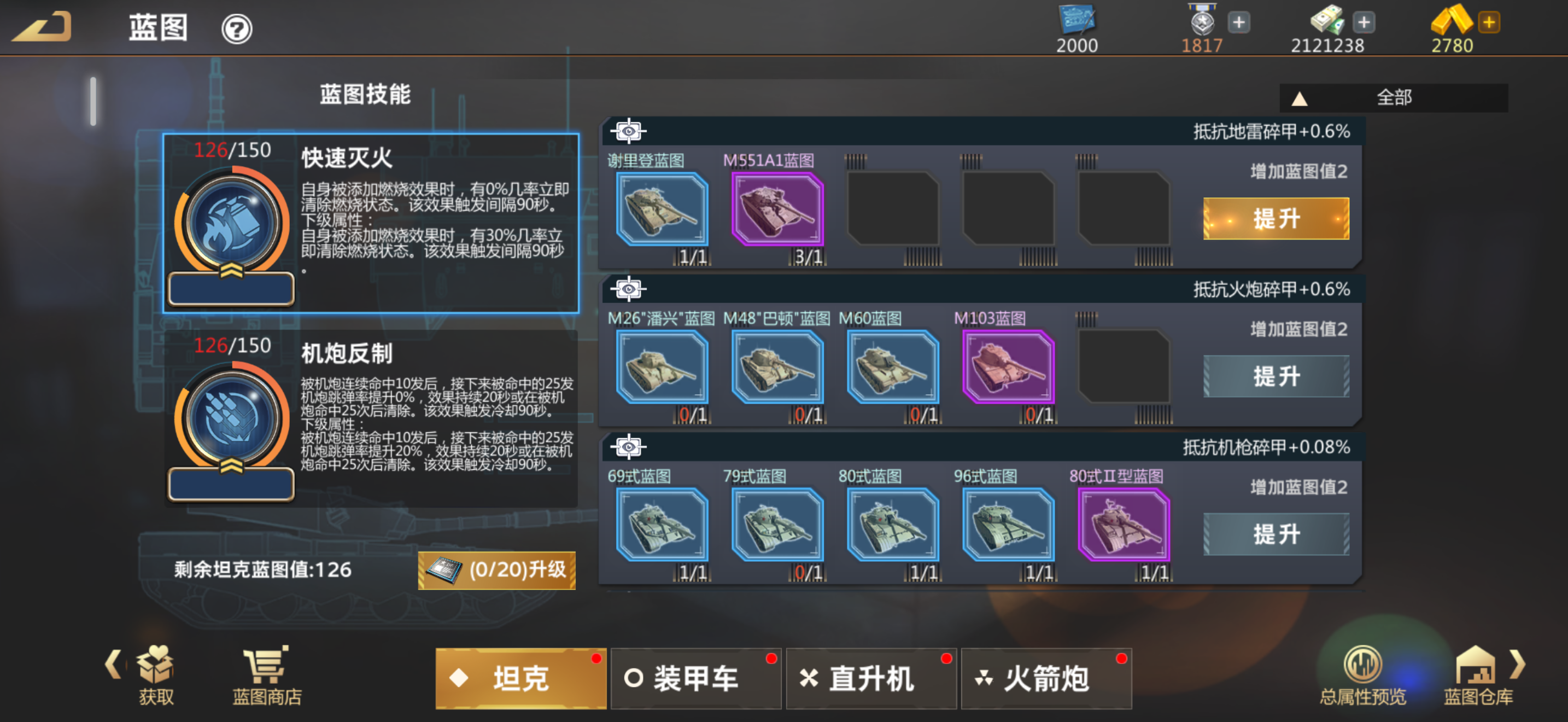Open the 蓝图仓库 warehouse icon
The height and width of the screenshot is (722, 1568).
pyautogui.click(x=1475, y=664)
